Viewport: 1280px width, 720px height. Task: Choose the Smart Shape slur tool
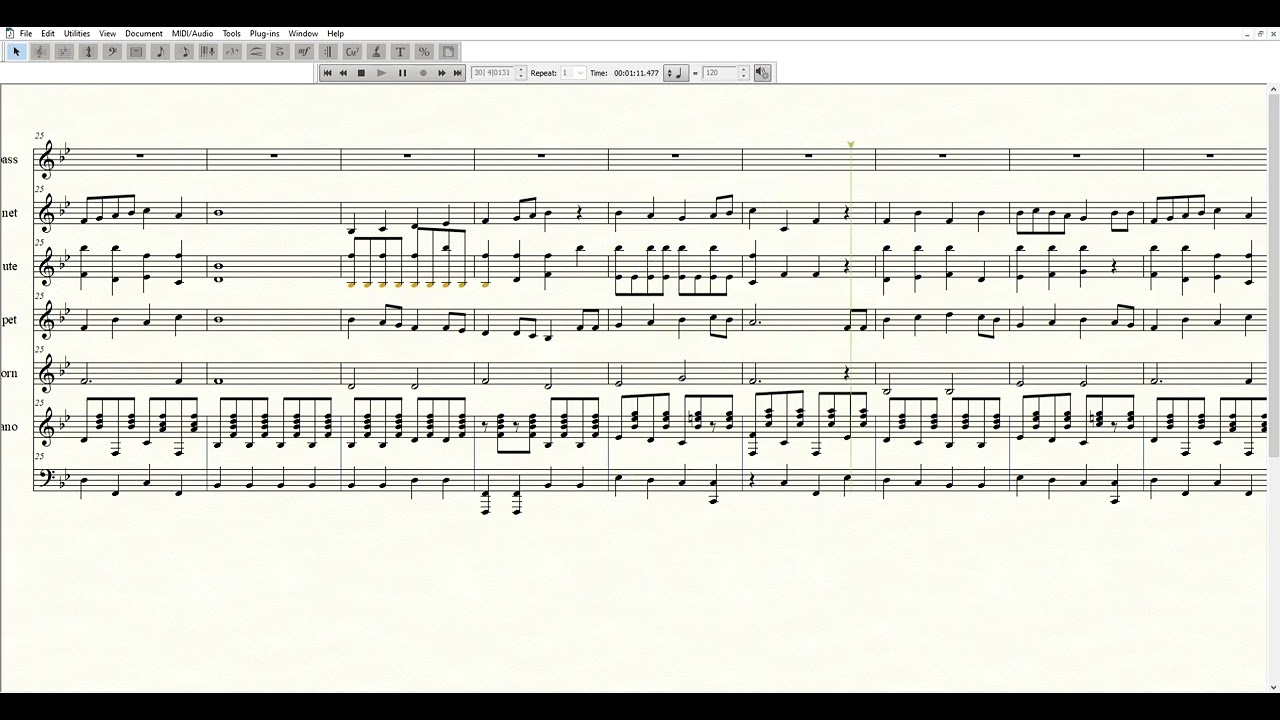(256, 52)
